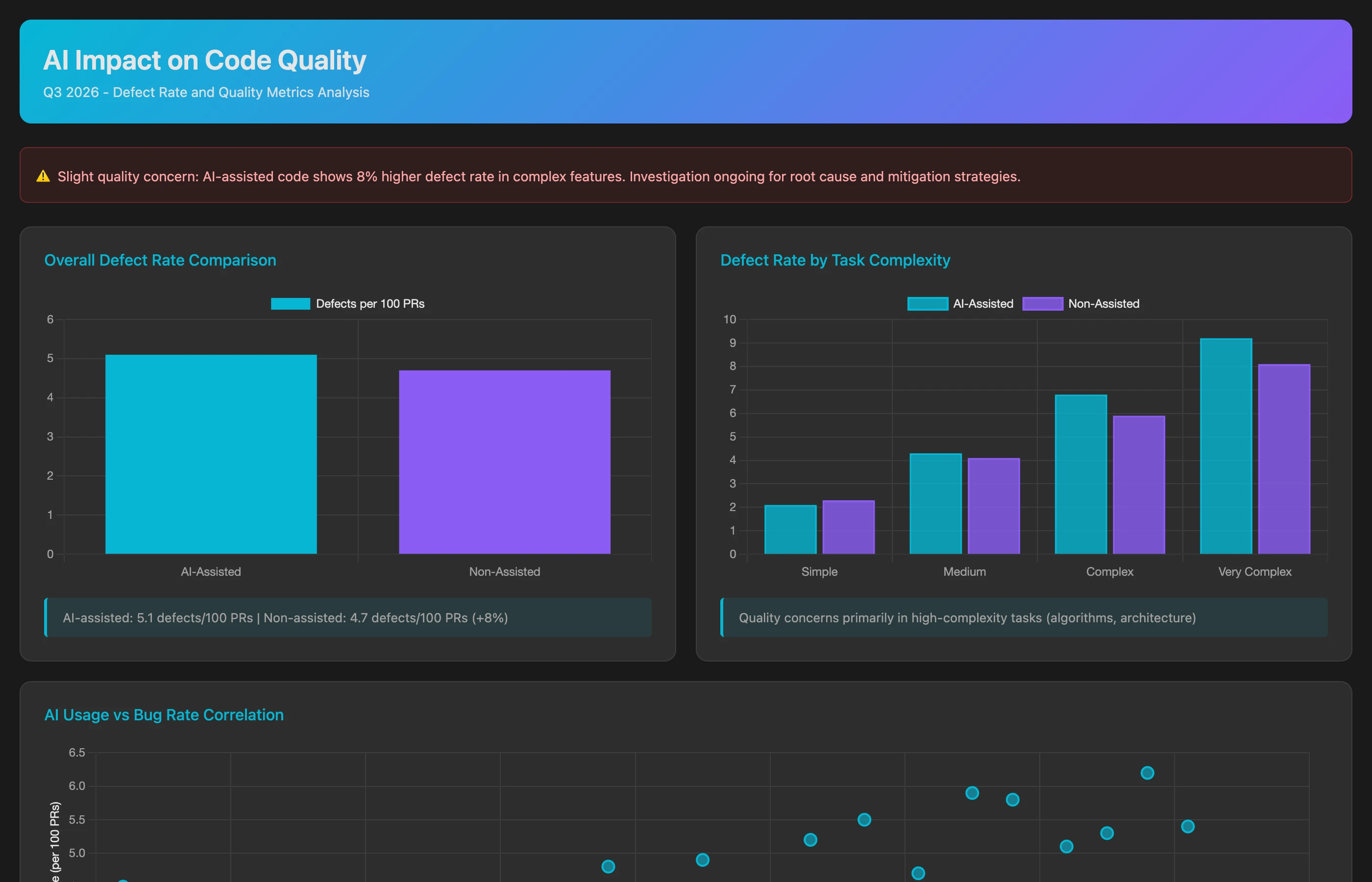Click the yellow warning triangle icon
1372x882 pixels.
tap(43, 176)
